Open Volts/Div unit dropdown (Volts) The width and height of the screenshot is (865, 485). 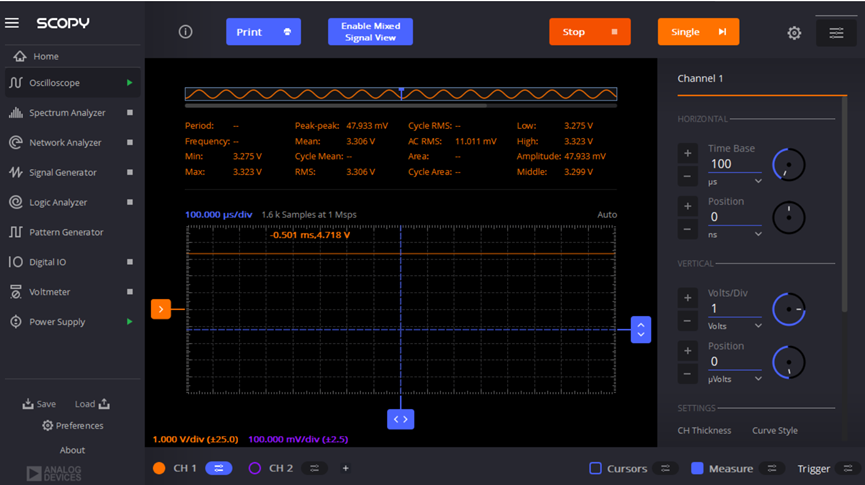click(x=735, y=326)
